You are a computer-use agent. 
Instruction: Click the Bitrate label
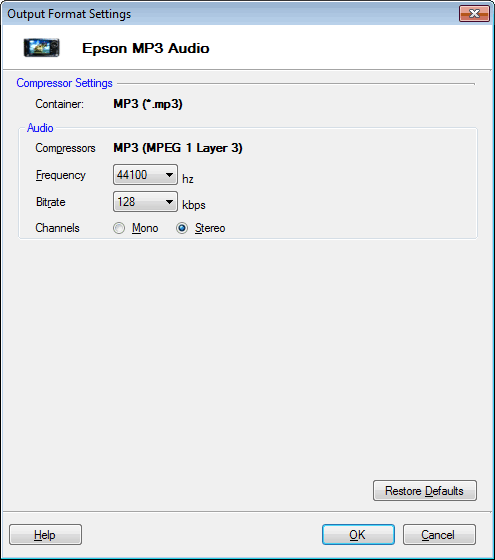click(51, 202)
